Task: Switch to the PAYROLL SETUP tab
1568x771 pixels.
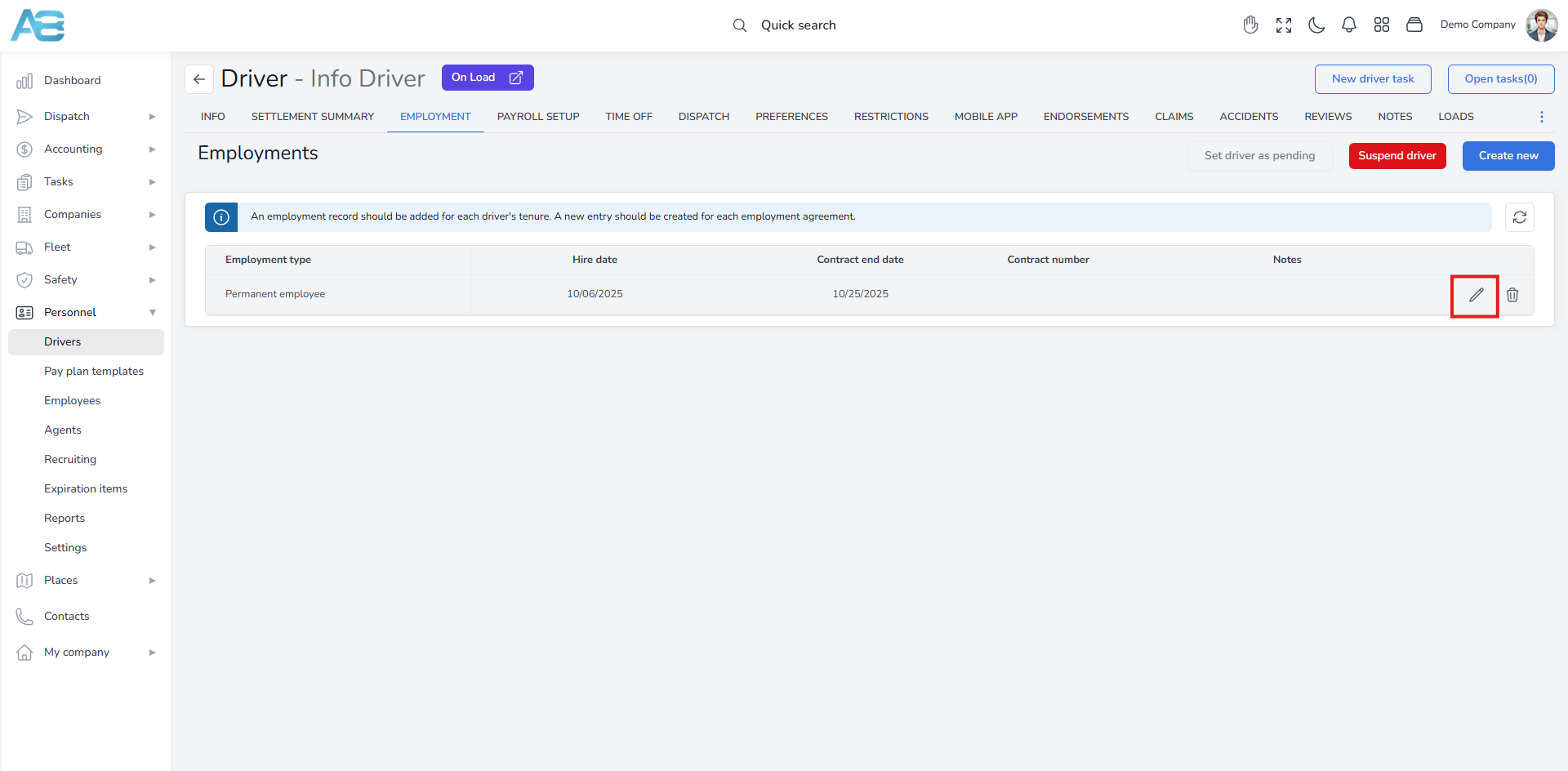Action: (x=538, y=117)
